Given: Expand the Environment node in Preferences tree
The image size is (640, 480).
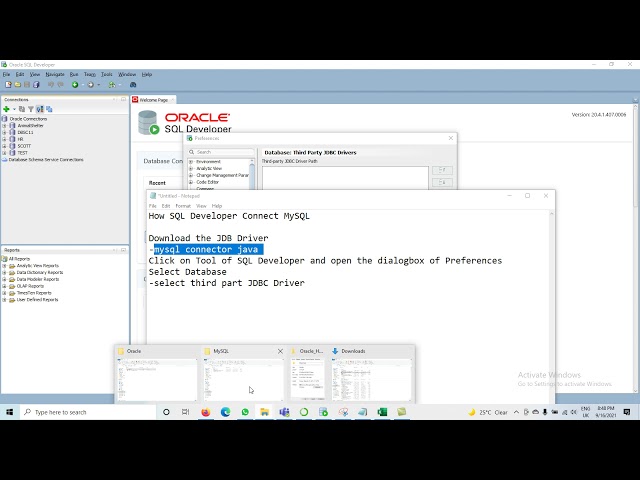Looking at the screenshot, I should 191,162.
